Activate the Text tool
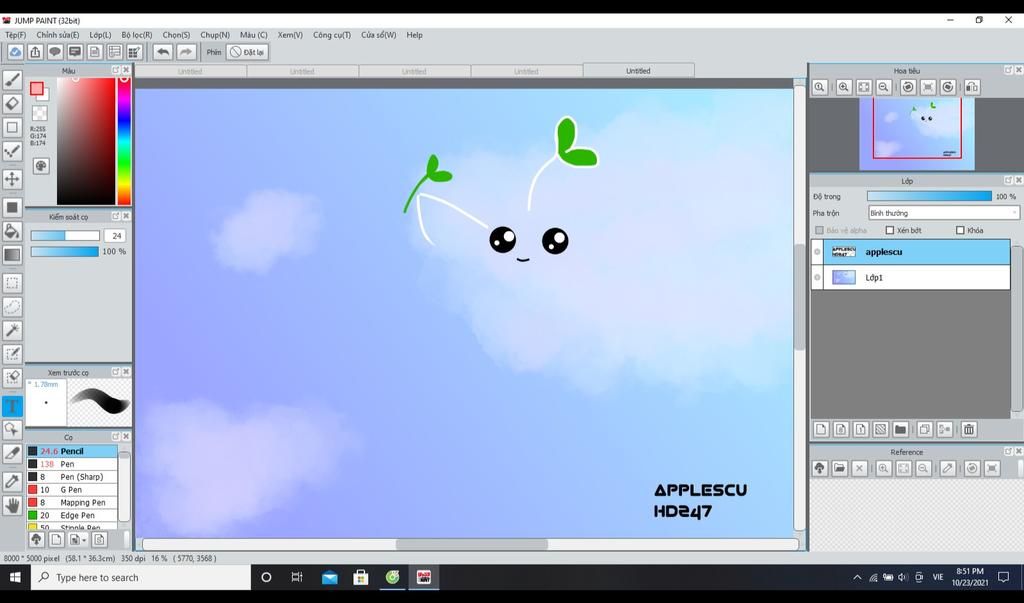The width and height of the screenshot is (1024, 603). [12, 406]
